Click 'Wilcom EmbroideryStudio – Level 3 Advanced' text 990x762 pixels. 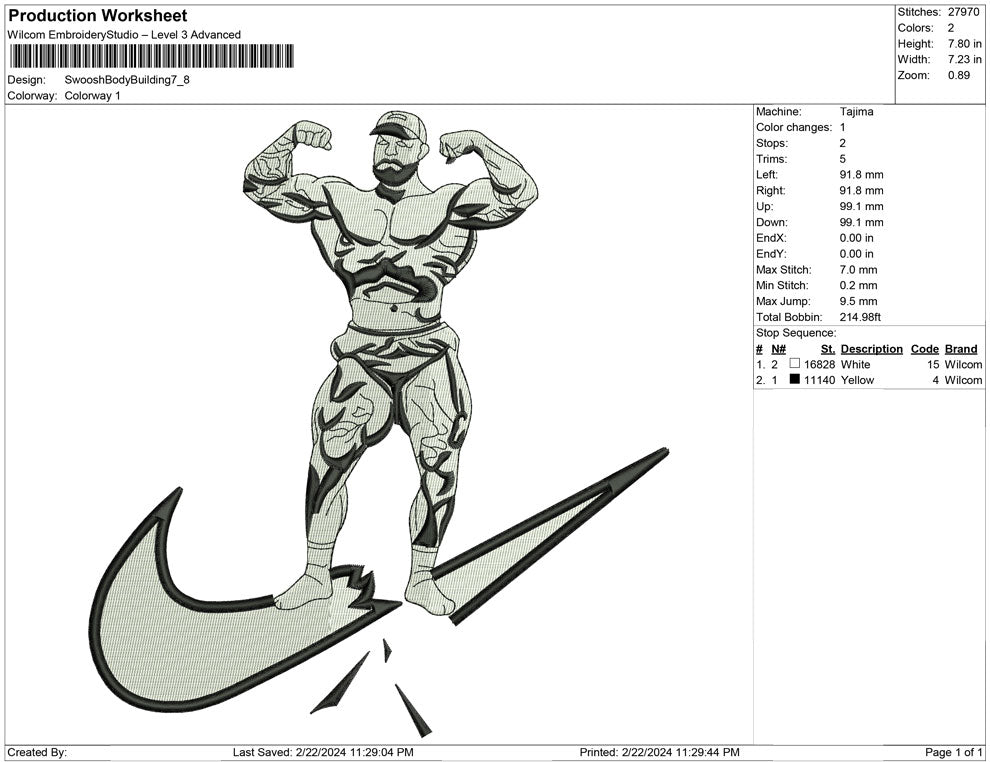coord(124,35)
